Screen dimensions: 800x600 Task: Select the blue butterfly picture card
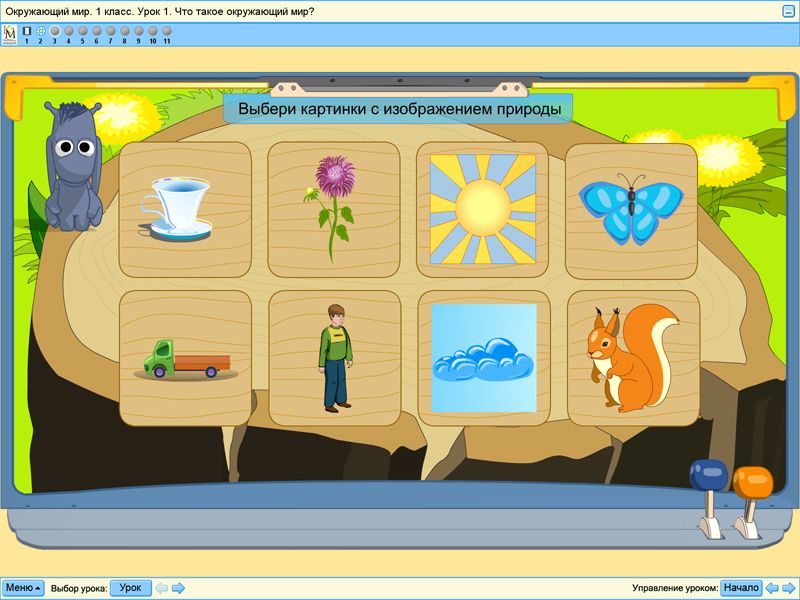pyautogui.click(x=632, y=211)
